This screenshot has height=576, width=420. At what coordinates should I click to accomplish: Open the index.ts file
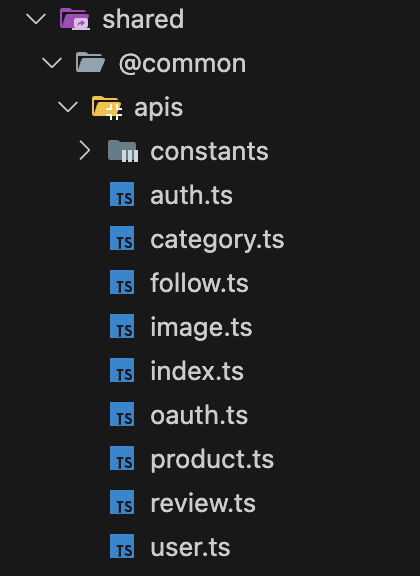click(x=197, y=371)
